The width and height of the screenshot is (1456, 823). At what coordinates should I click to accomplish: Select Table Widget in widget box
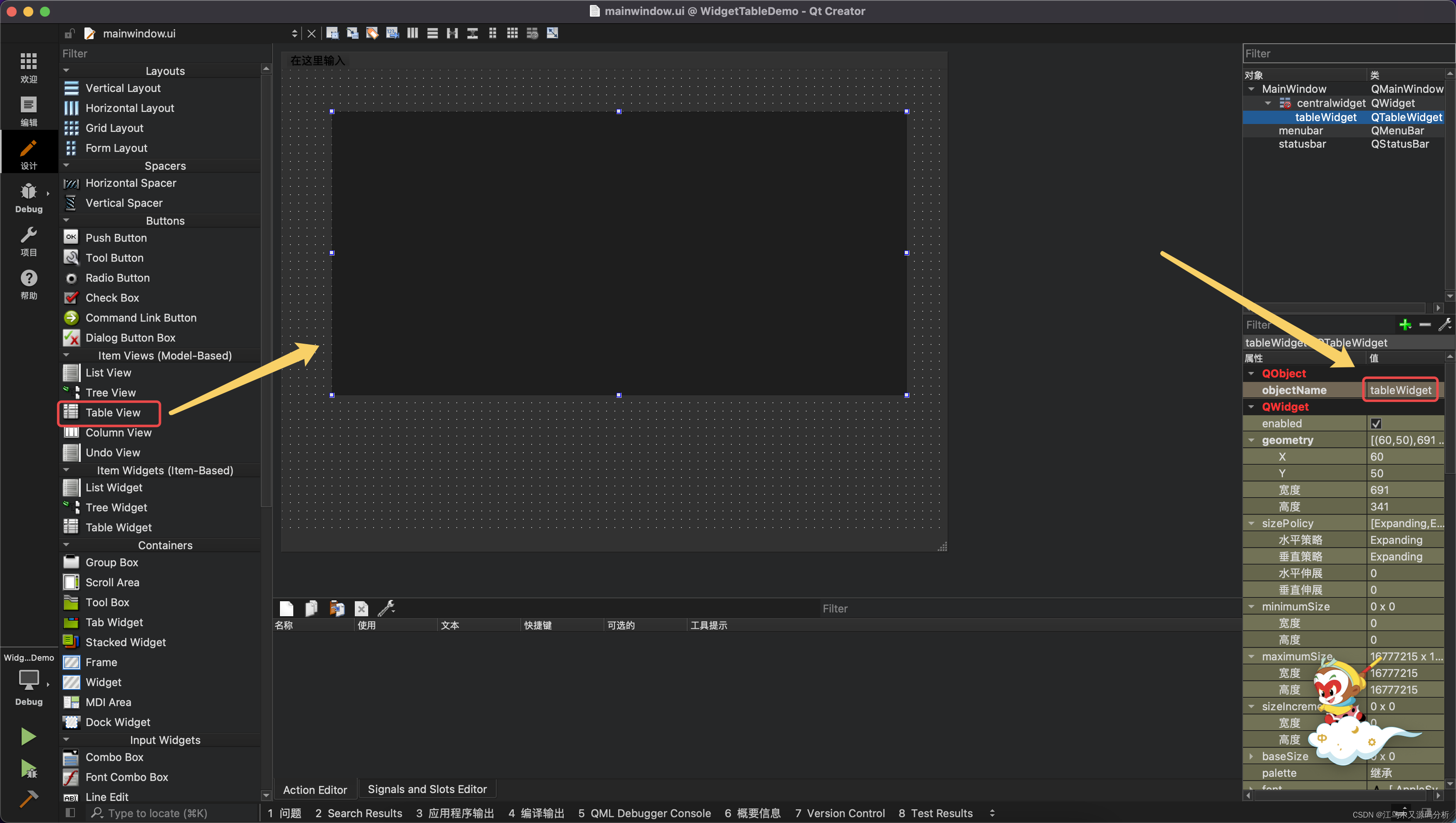(x=118, y=527)
